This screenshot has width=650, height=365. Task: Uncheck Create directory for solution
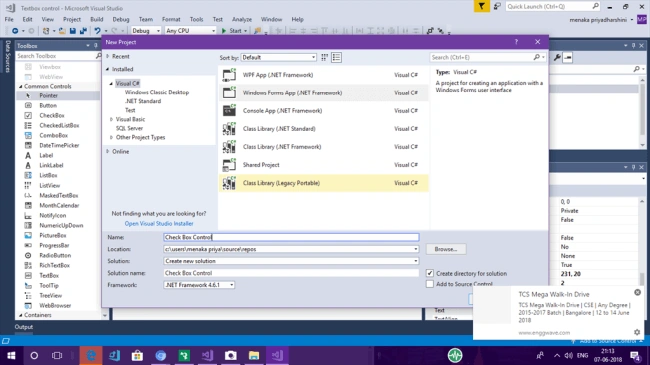click(x=430, y=273)
